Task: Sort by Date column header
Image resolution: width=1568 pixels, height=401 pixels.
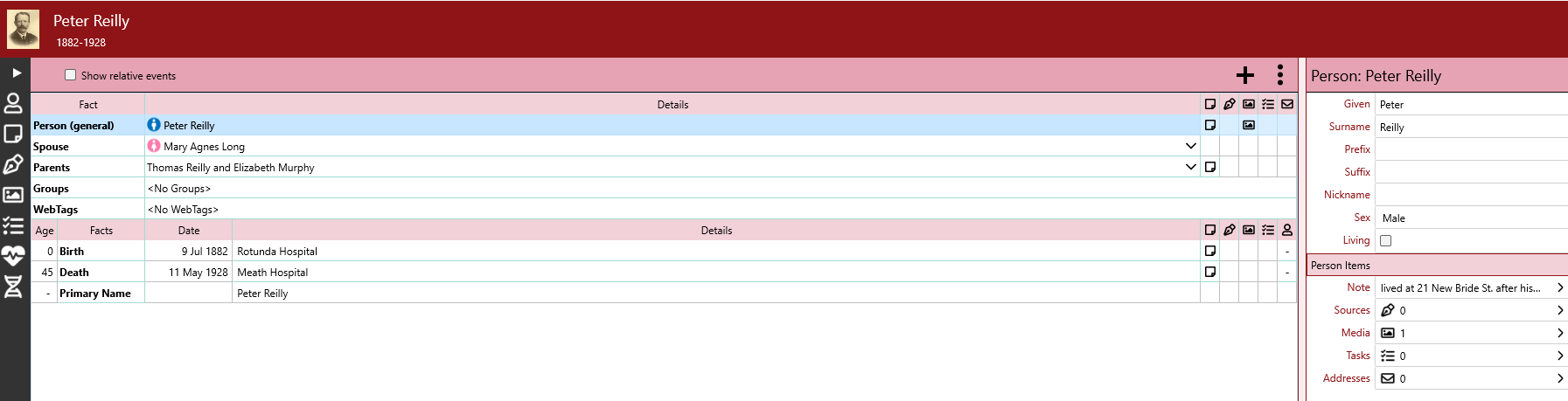Action: click(189, 231)
